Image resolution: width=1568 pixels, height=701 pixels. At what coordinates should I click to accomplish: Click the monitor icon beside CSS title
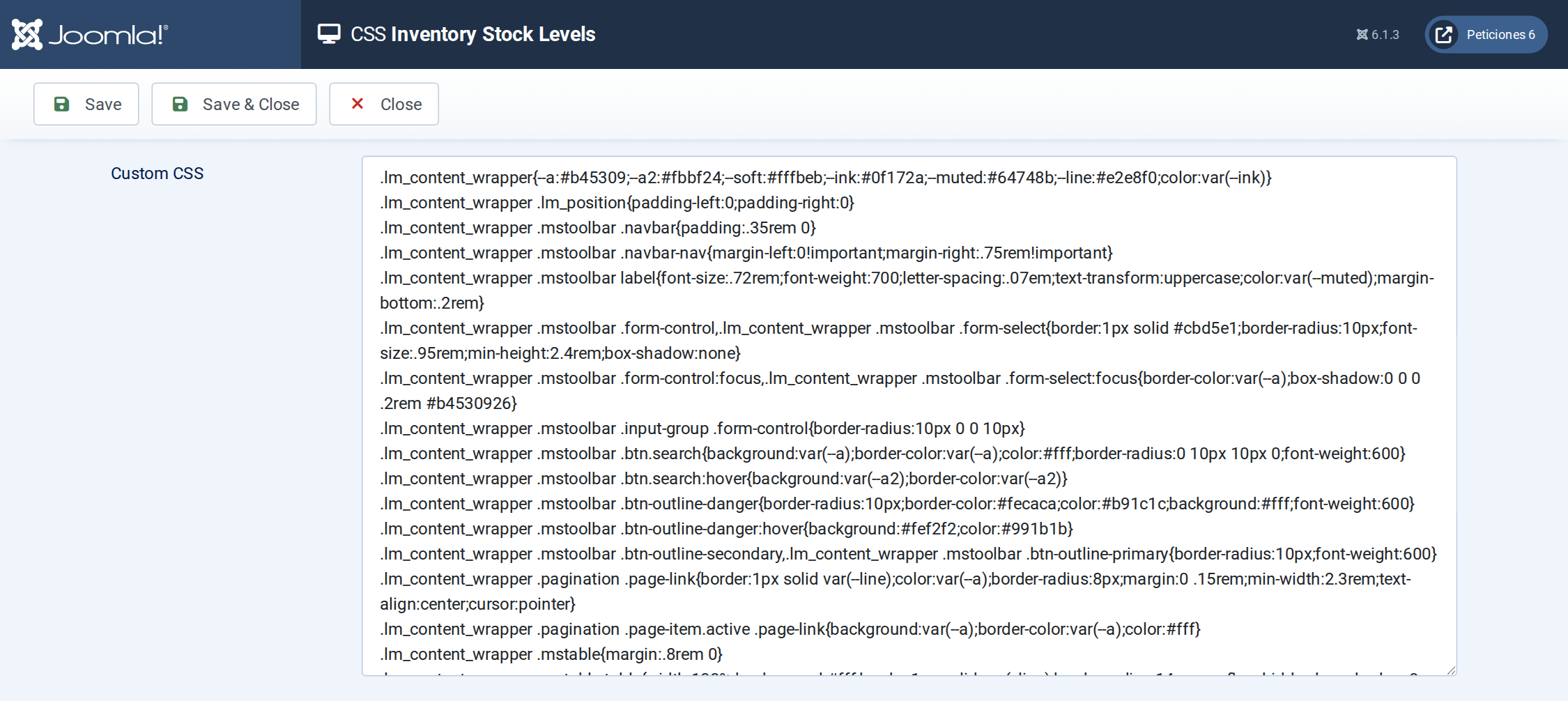point(329,34)
